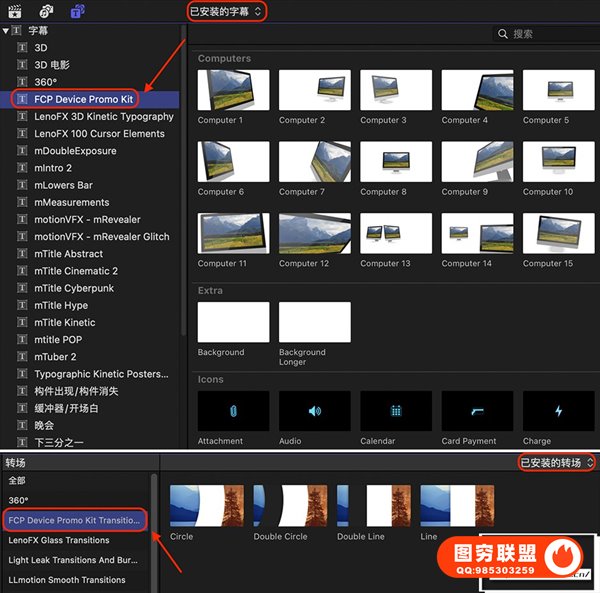Click the titles sidebar vertical scrollbar

(182, 200)
